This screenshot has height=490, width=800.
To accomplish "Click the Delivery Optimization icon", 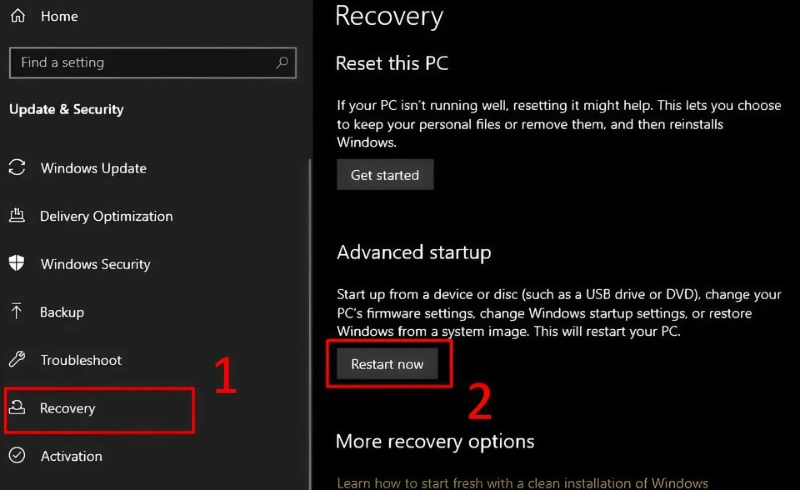I will (x=17, y=215).
